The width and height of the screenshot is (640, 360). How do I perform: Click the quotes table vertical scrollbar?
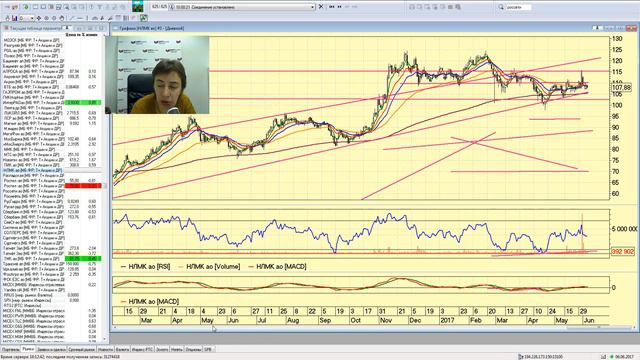[x=104, y=188]
